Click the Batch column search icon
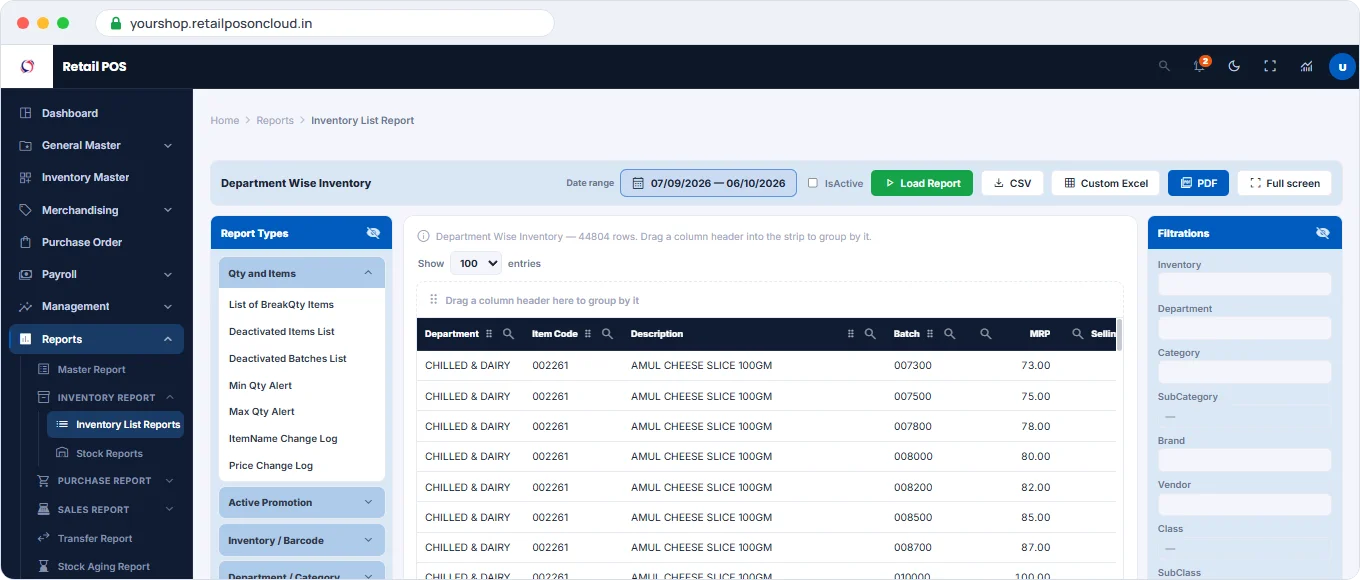The height and width of the screenshot is (580, 1360). tap(950, 334)
